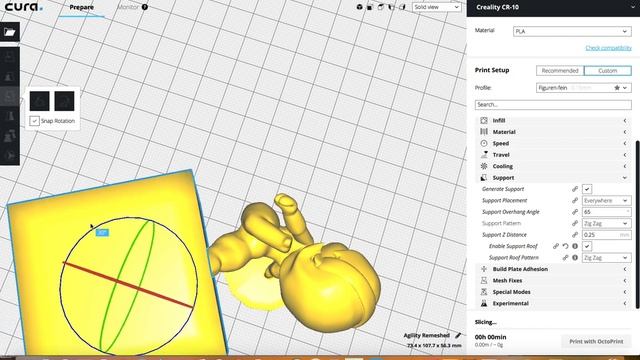Image resolution: width=640 pixels, height=360 pixels.
Task: Open the Profile dropdown
Action: [x=584, y=88]
